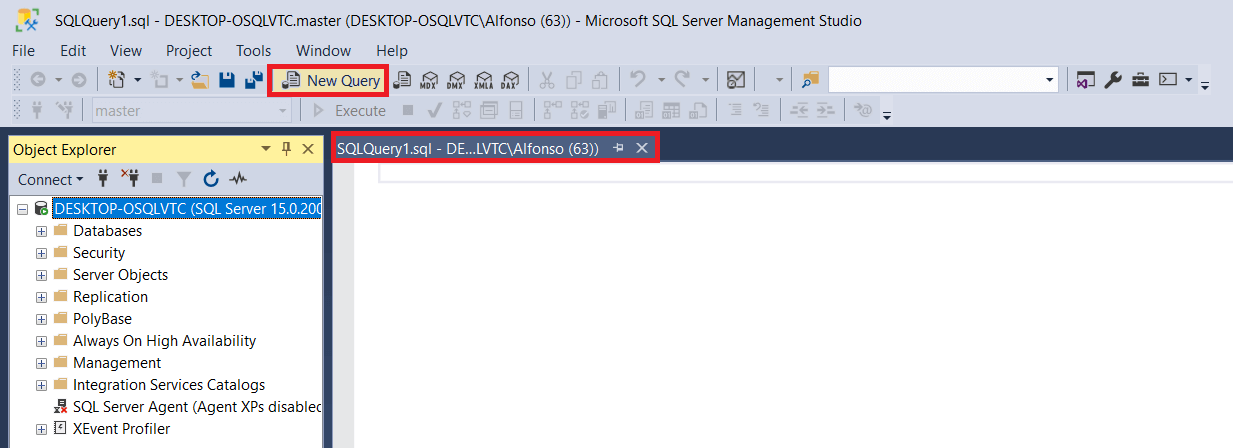Expand the Server Objects folder node
The image size is (1233, 448).
(41, 275)
